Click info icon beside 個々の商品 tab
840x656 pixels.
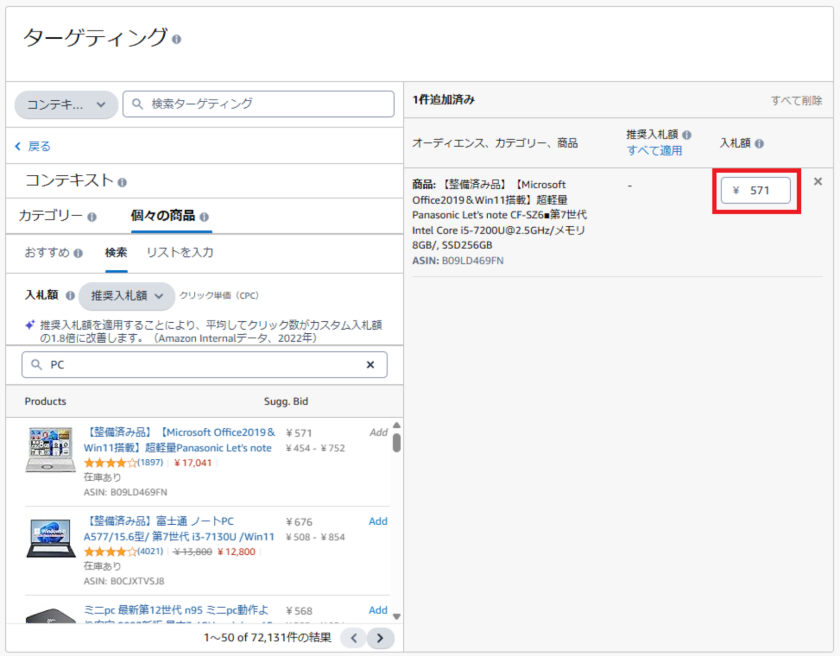tap(204, 216)
